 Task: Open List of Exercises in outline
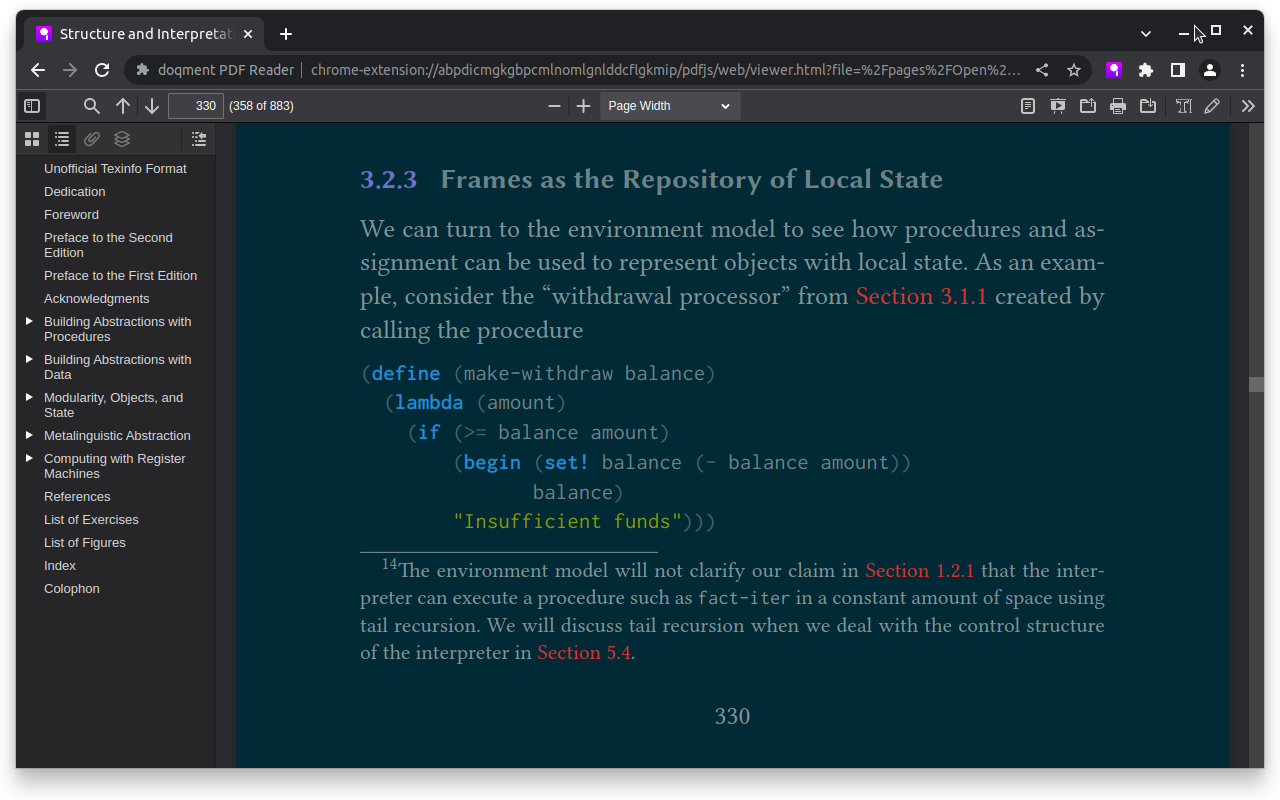click(x=91, y=520)
